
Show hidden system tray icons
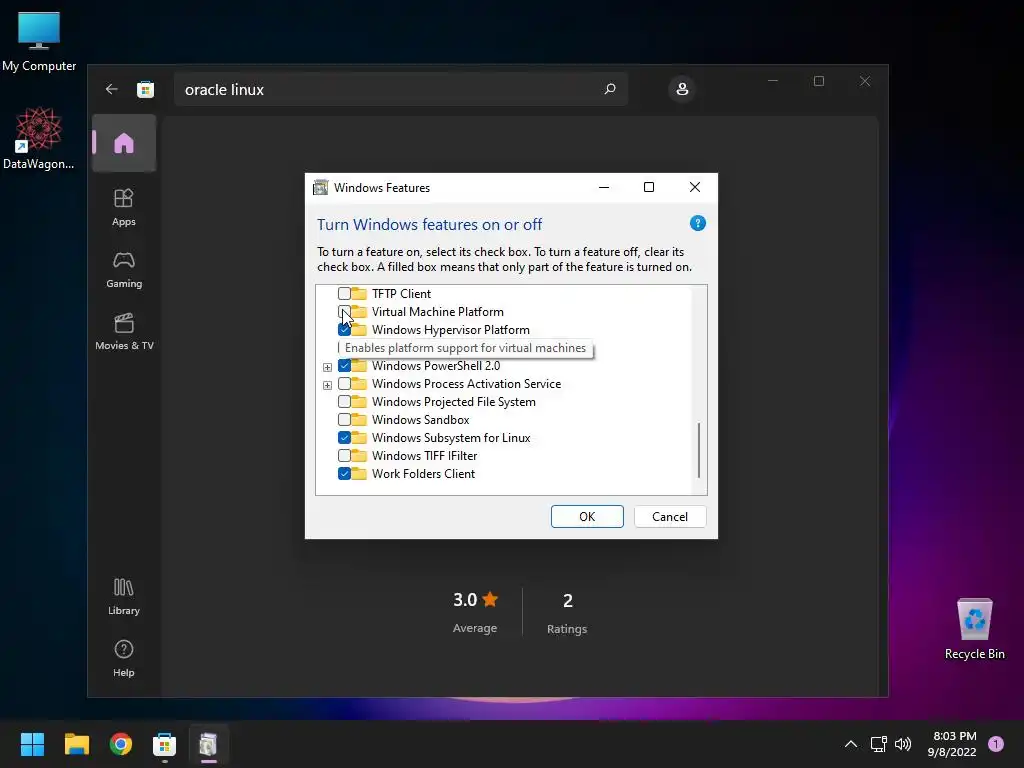point(851,744)
